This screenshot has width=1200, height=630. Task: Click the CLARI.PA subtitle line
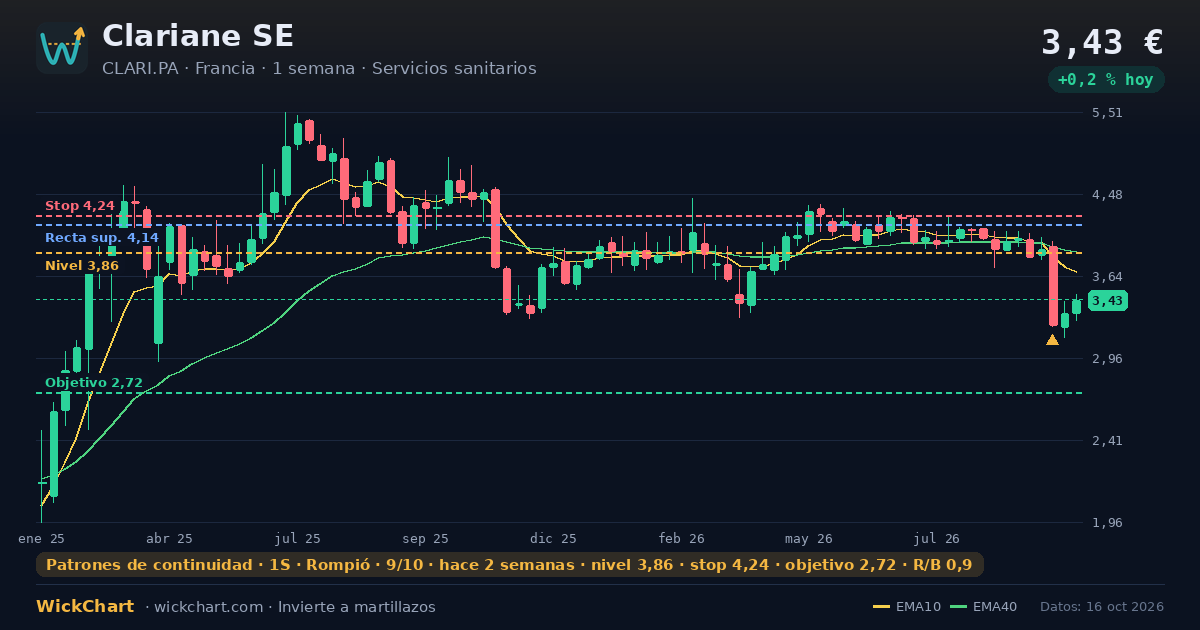(x=319, y=69)
